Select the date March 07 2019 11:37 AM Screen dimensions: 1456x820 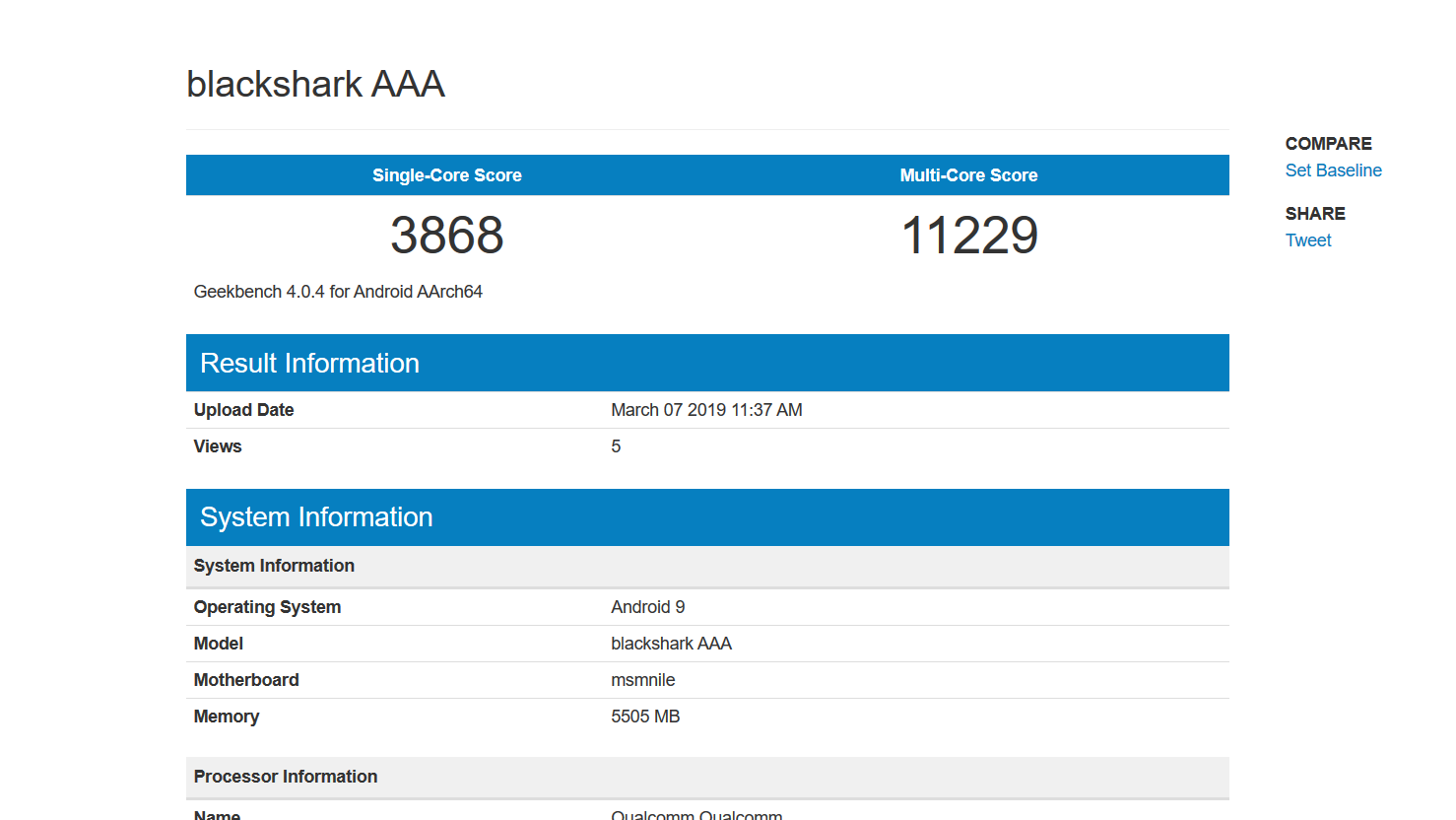point(706,410)
